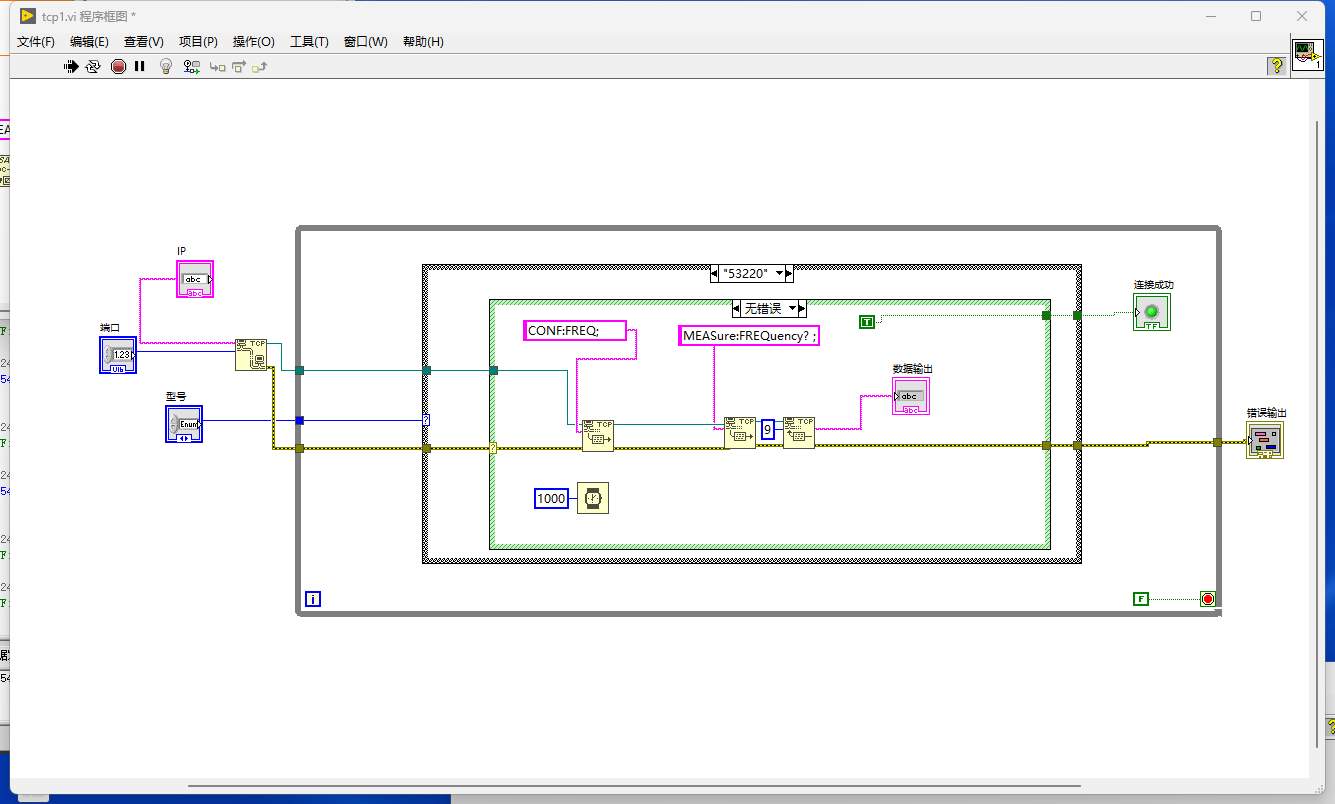1335x804 pixels.
Task: Select the 连接成功 Boolean indicator terminal
Action: pos(1152,312)
